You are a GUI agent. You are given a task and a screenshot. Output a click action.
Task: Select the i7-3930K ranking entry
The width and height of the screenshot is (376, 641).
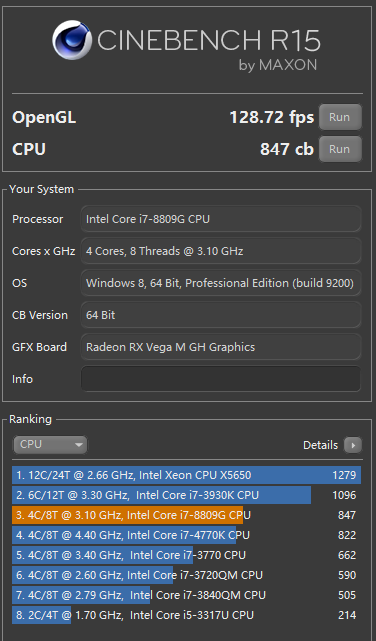coord(186,495)
